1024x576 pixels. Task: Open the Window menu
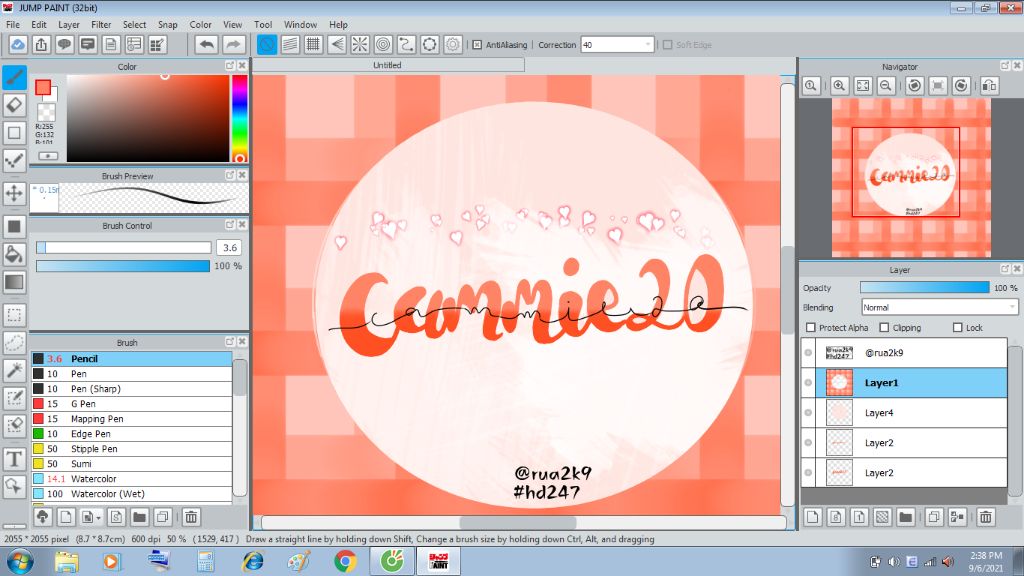pyautogui.click(x=300, y=24)
